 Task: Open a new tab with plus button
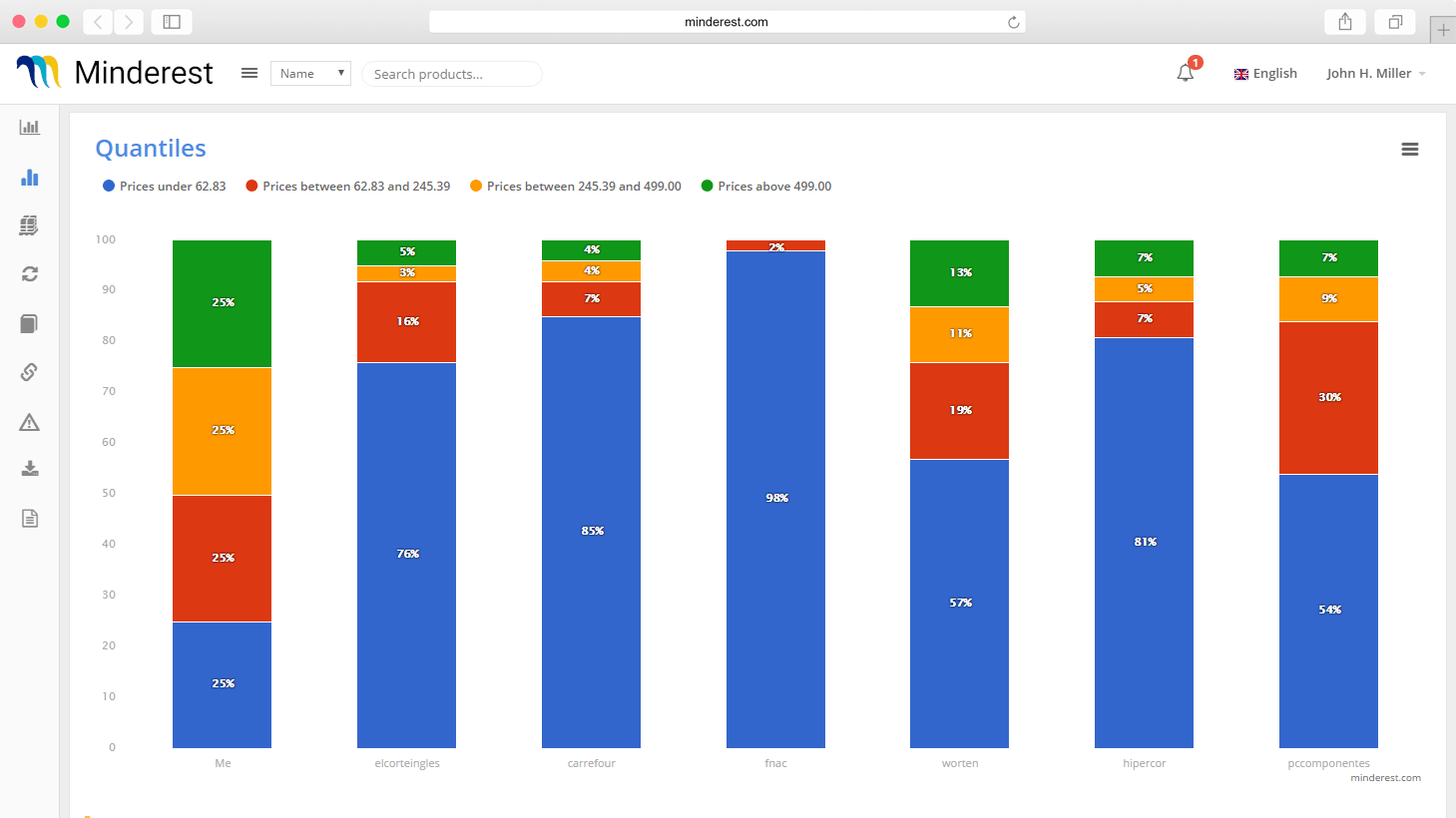coord(1443,30)
